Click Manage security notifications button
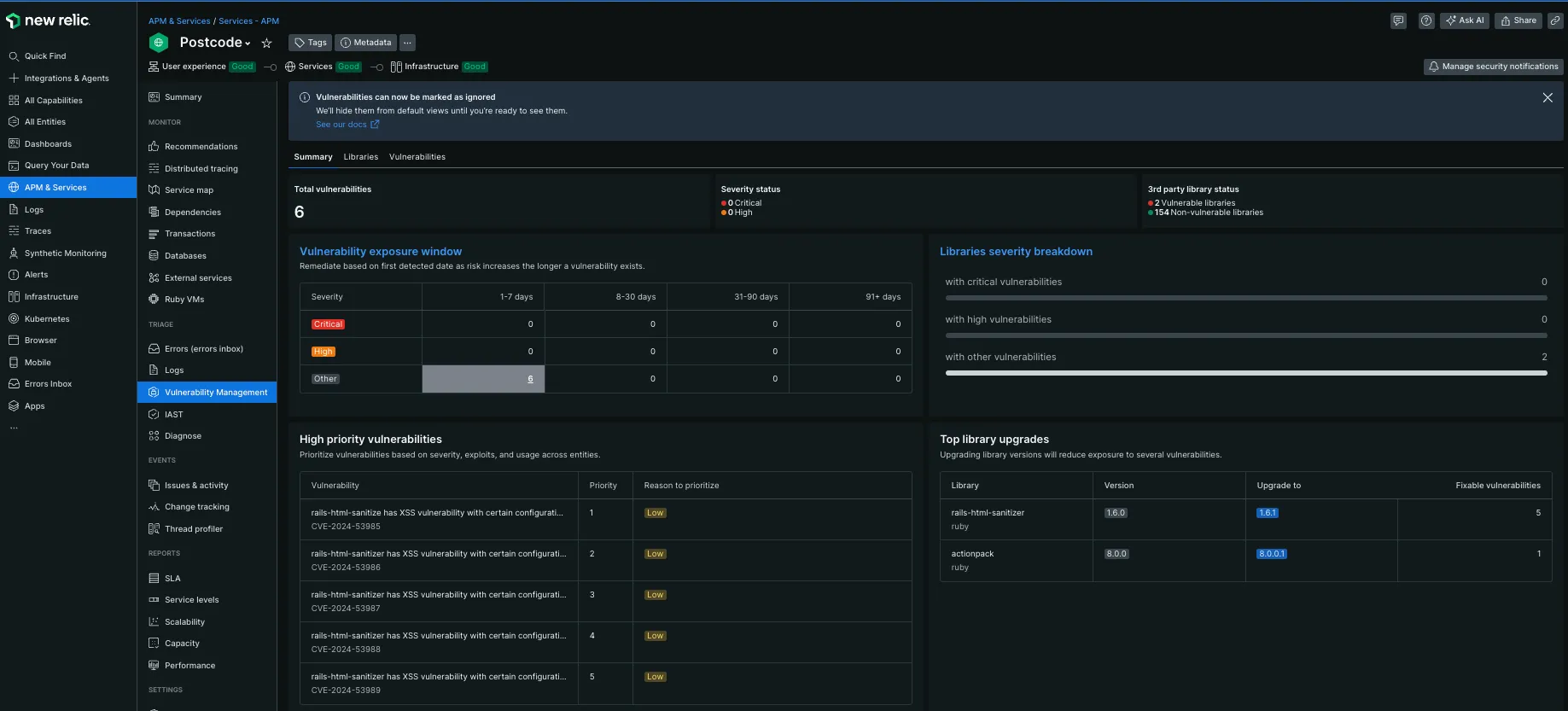Image resolution: width=1568 pixels, height=711 pixels. [x=1493, y=67]
